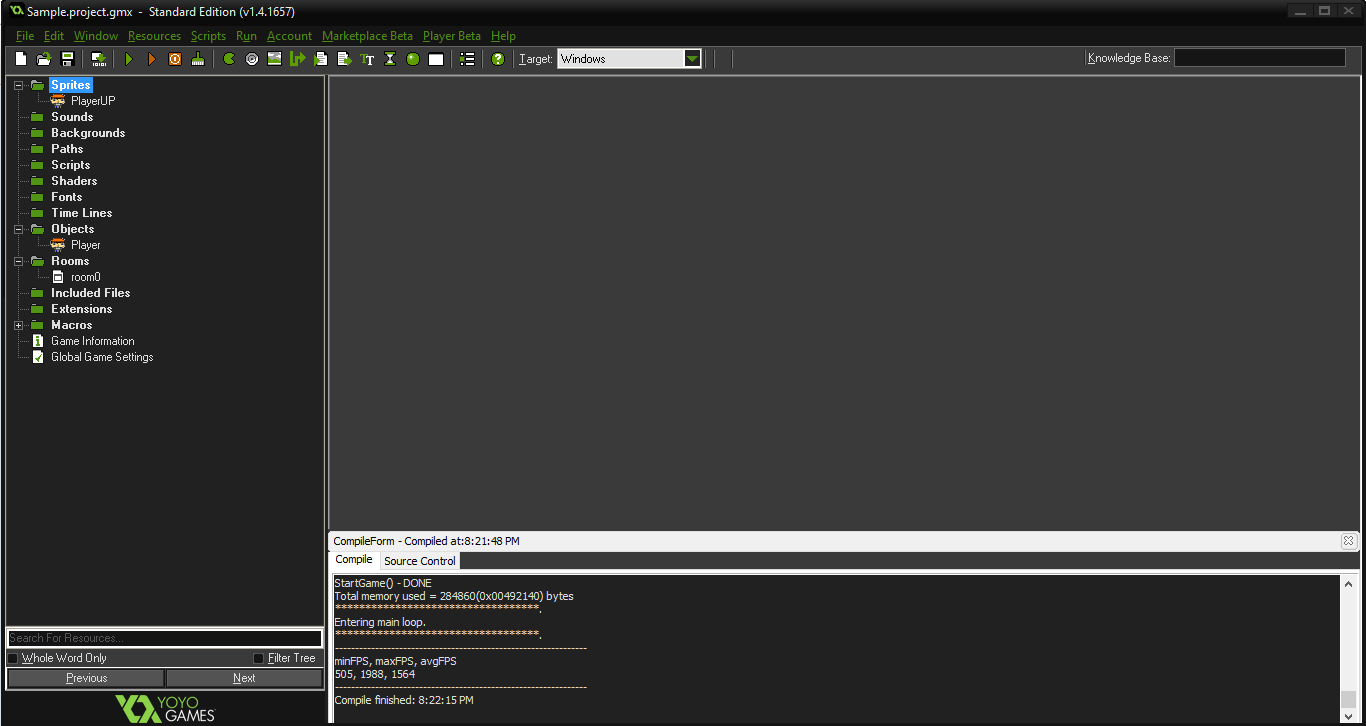Run in debug mode with orange play icon
The image size is (1366, 726).
tap(152, 59)
